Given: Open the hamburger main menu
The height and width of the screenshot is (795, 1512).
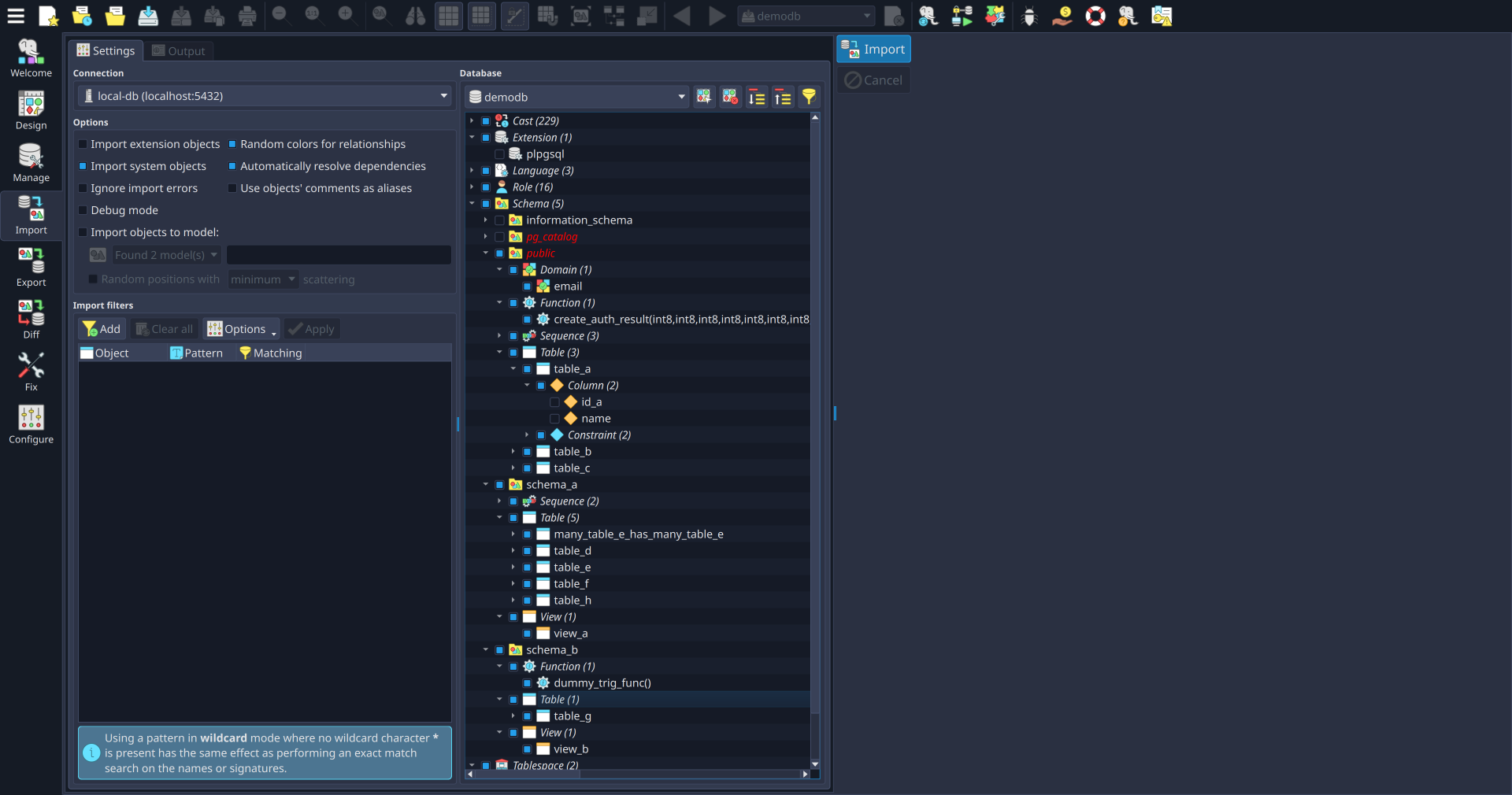Looking at the screenshot, I should tap(16, 16).
